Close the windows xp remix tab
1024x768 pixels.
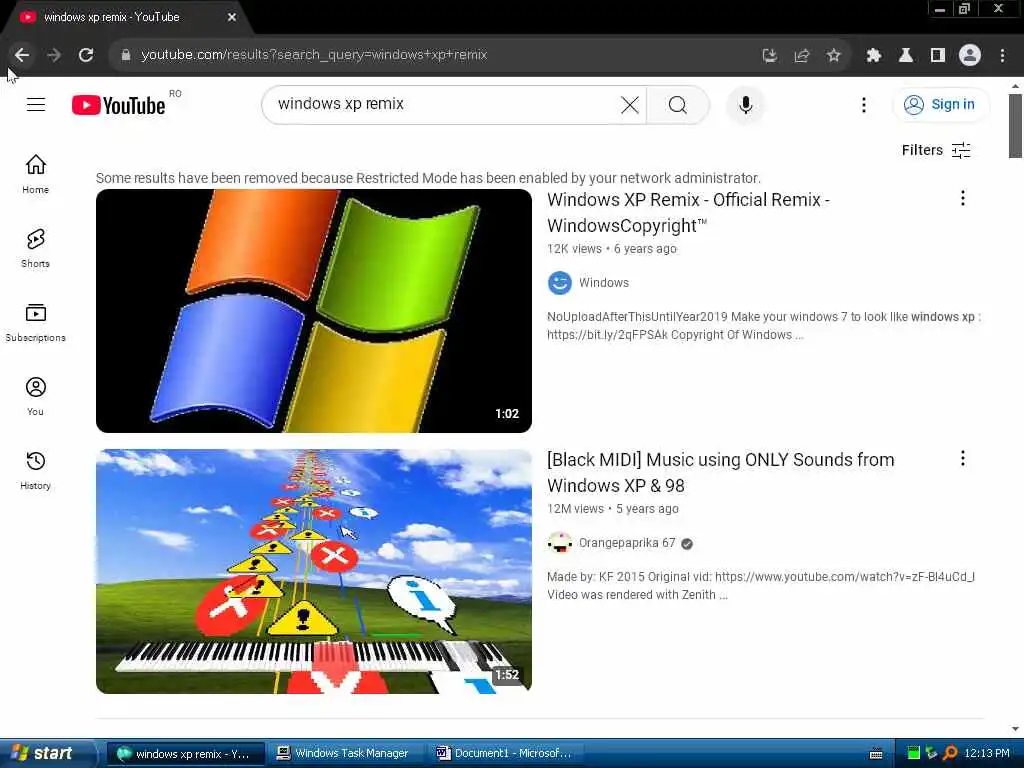[232, 18]
